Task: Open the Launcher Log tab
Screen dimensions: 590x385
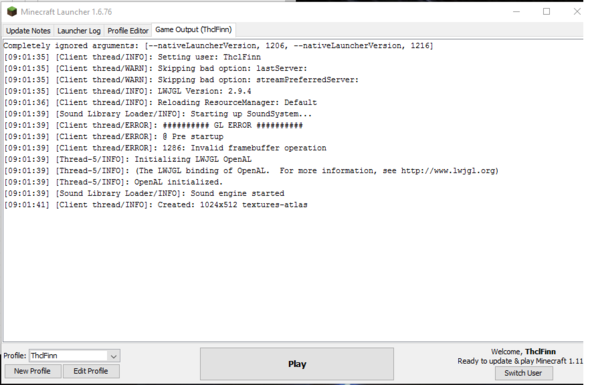Action: pos(79,31)
